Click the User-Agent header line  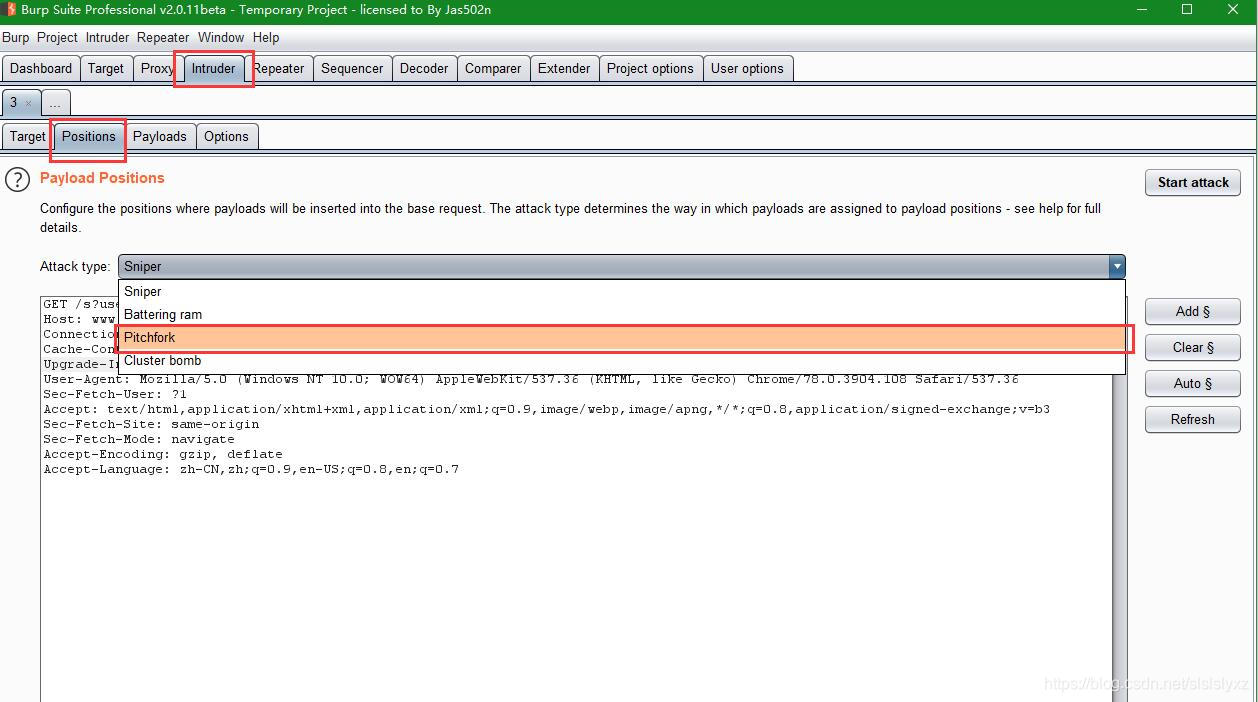[530, 379]
